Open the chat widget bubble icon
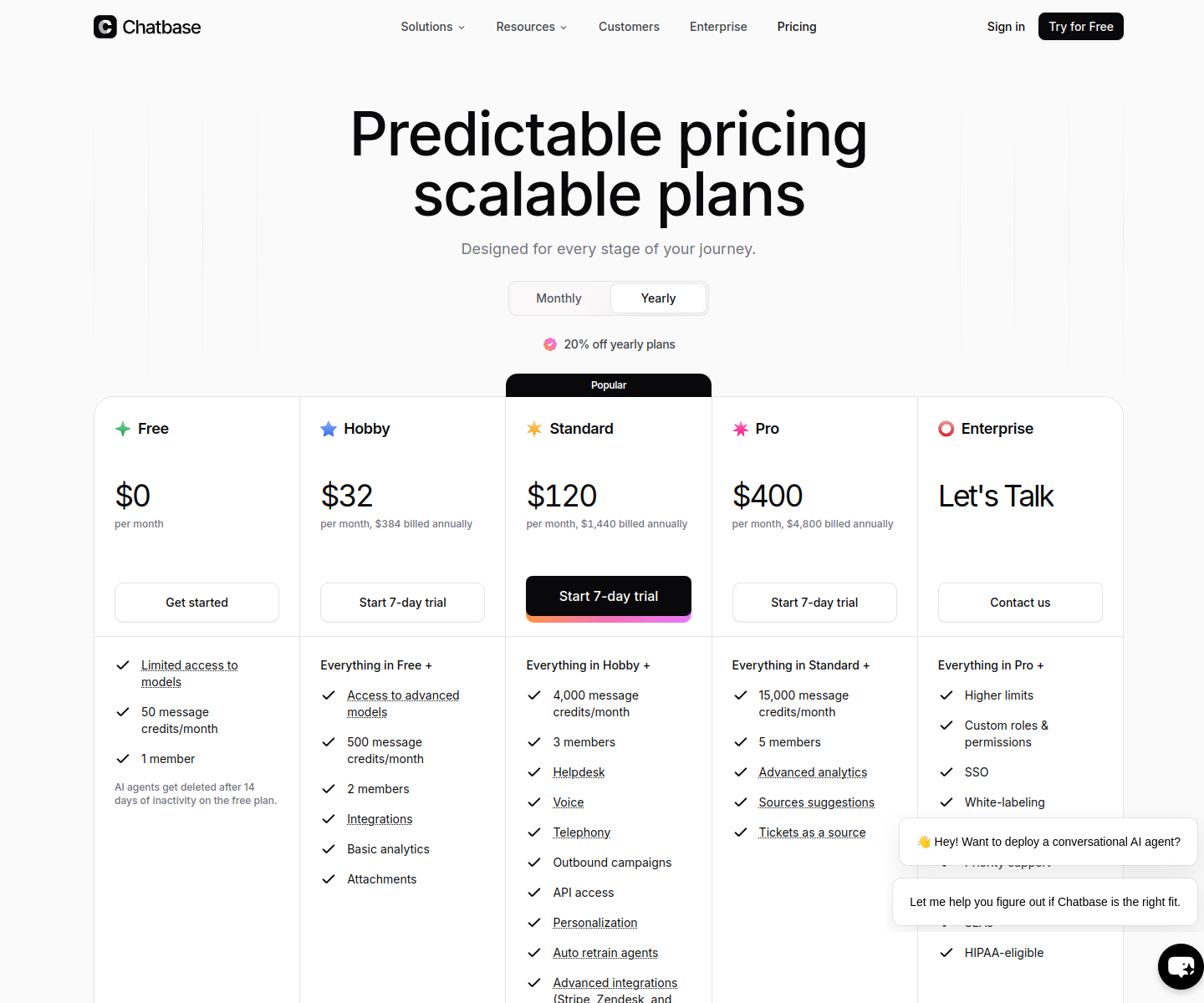The width and height of the screenshot is (1204, 1003). point(1181,966)
